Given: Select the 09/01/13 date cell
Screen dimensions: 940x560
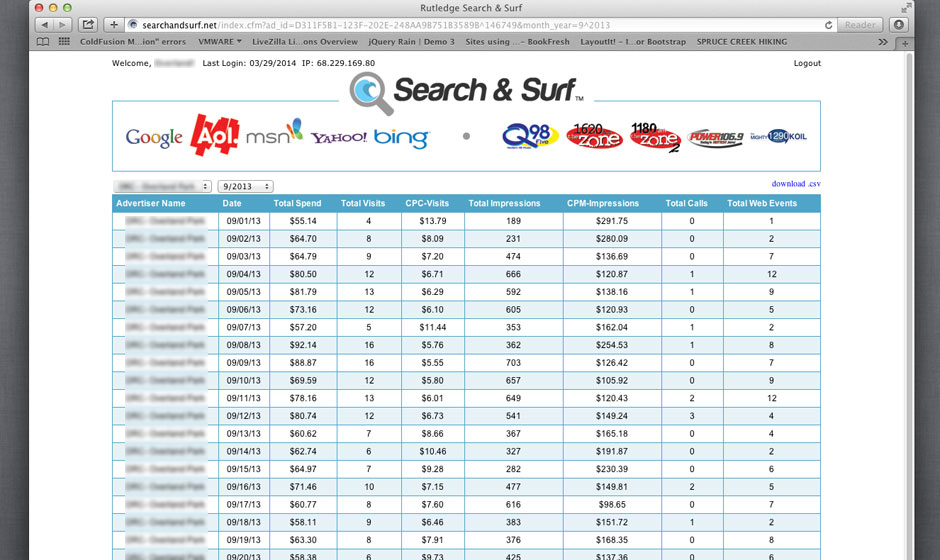Looking at the screenshot, I should click(243, 221).
